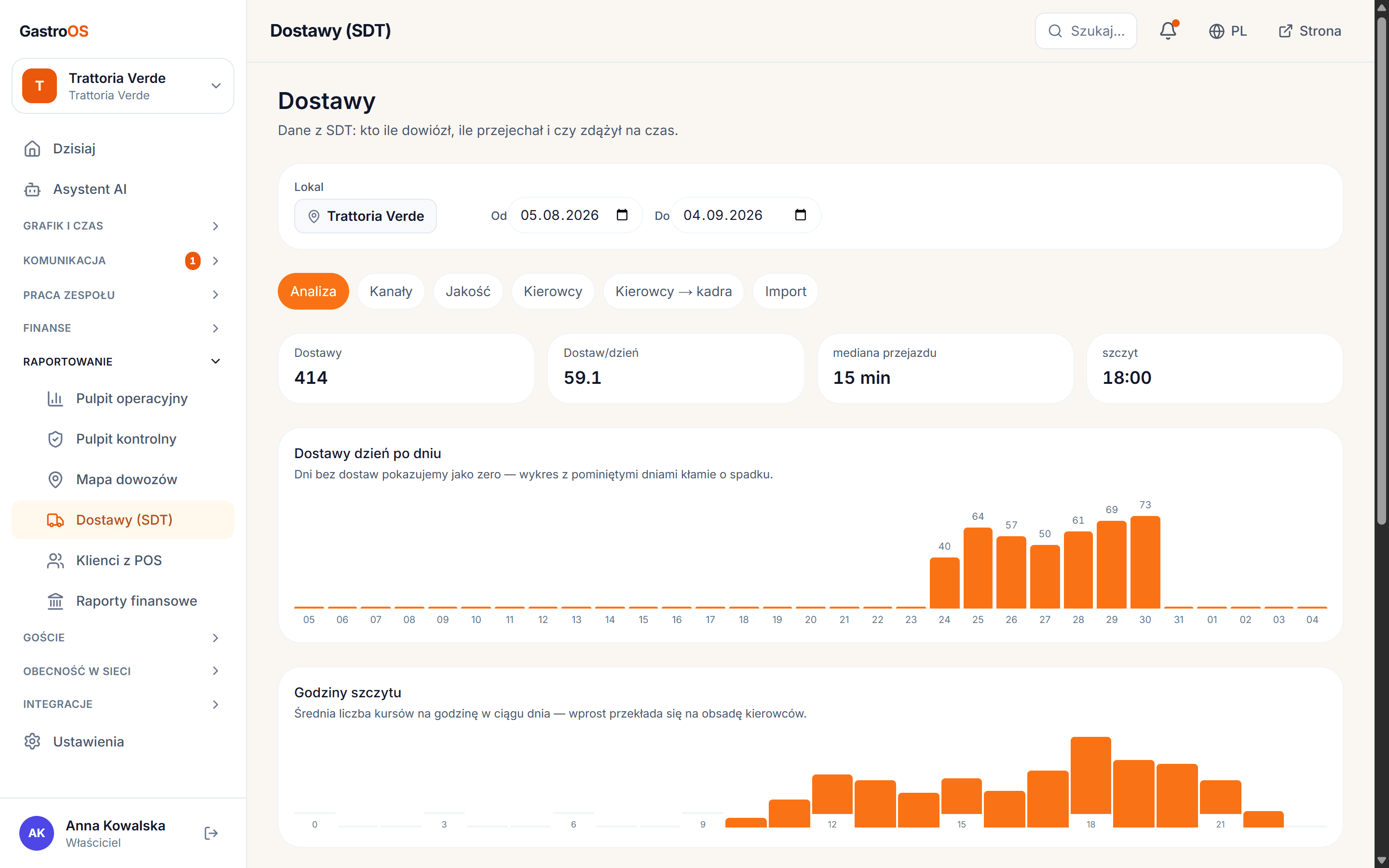Click the robot icon for Asystent AI
The image size is (1389, 868).
coord(32,190)
